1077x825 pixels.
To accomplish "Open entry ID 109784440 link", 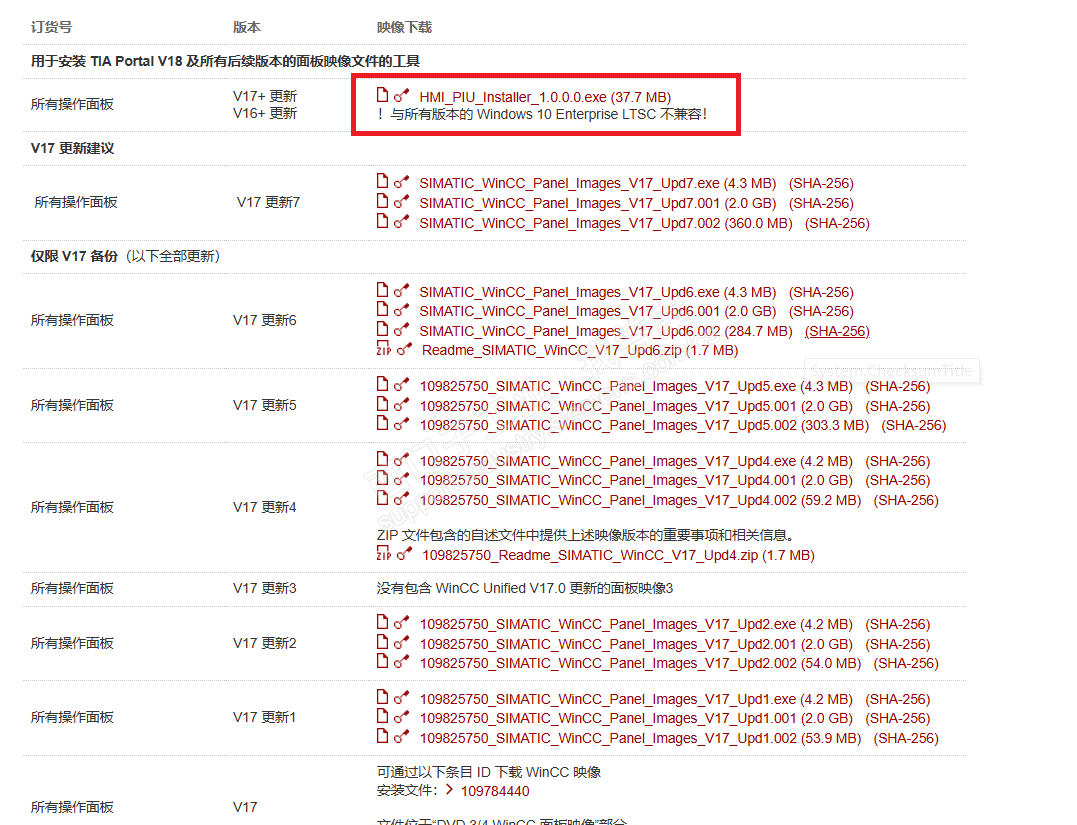I will (x=495, y=791).
